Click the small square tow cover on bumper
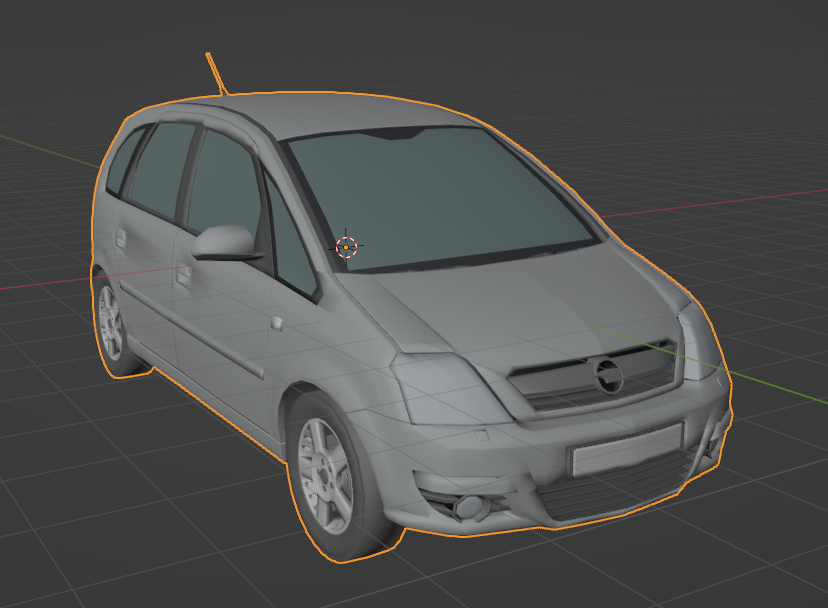The image size is (828, 608). tap(482, 436)
